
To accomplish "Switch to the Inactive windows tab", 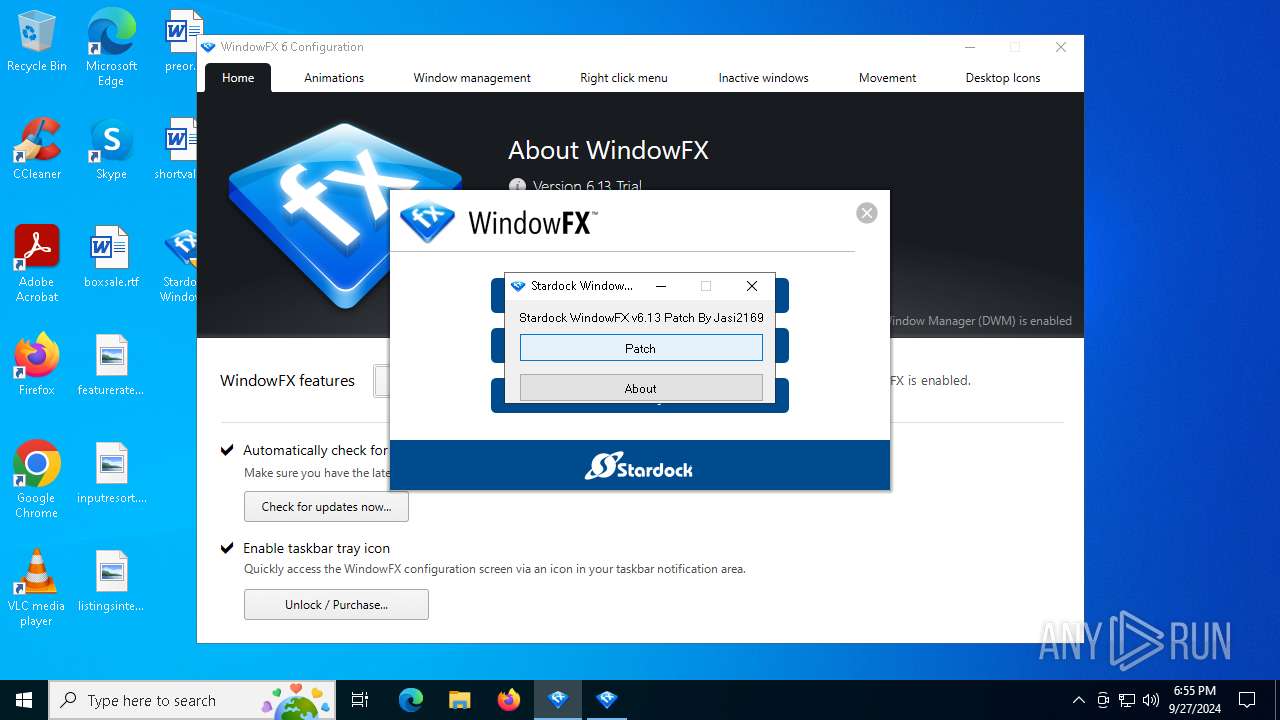I will click(763, 77).
